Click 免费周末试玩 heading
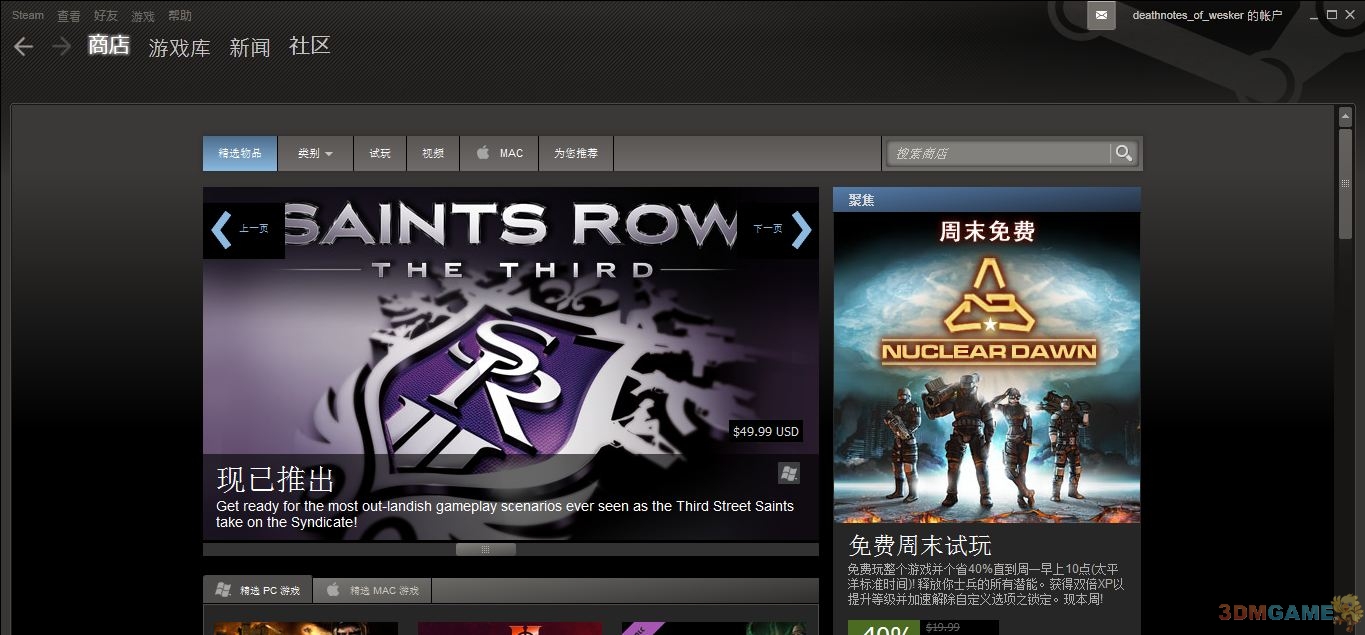This screenshot has height=635, width=1365. click(x=920, y=546)
